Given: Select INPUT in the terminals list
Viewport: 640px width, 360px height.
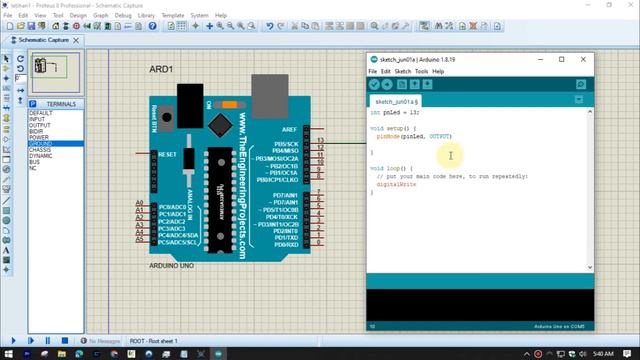Looking at the screenshot, I should [56, 119].
